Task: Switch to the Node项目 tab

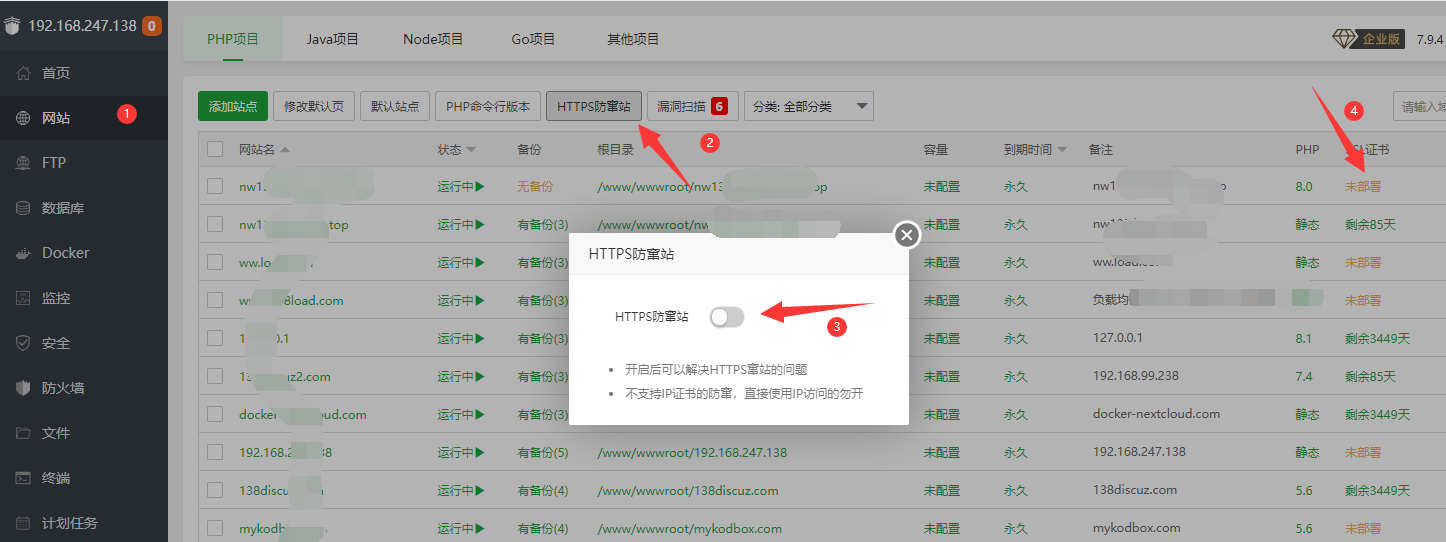Action: coord(433,39)
